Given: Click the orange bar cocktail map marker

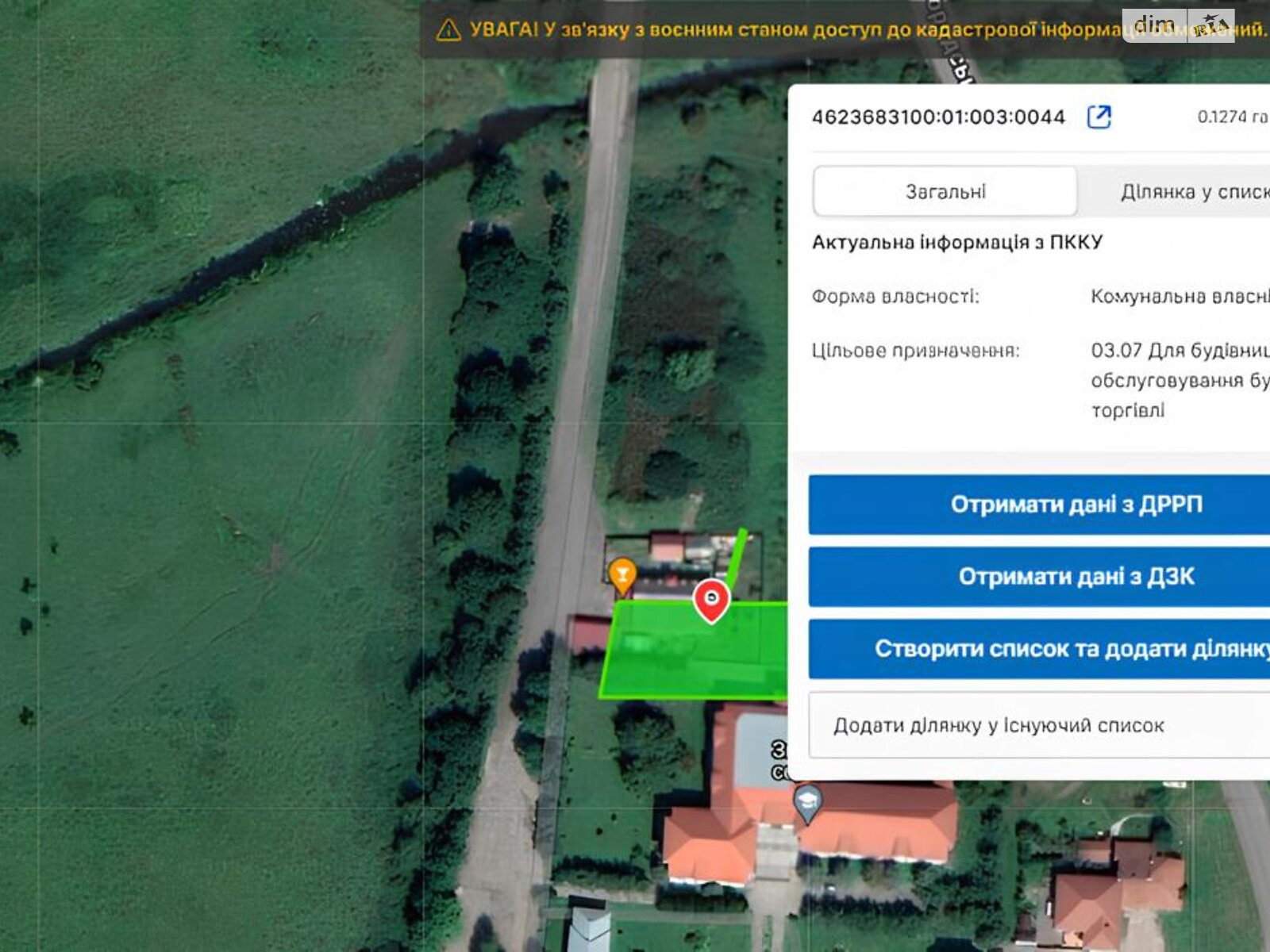Looking at the screenshot, I should pyautogui.click(x=622, y=576).
